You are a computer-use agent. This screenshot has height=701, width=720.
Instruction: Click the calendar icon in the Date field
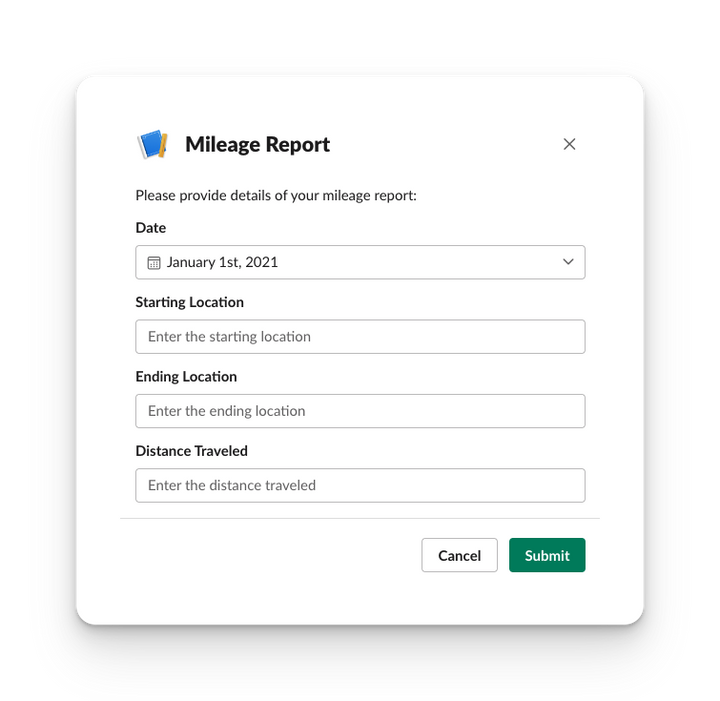[x=154, y=263]
